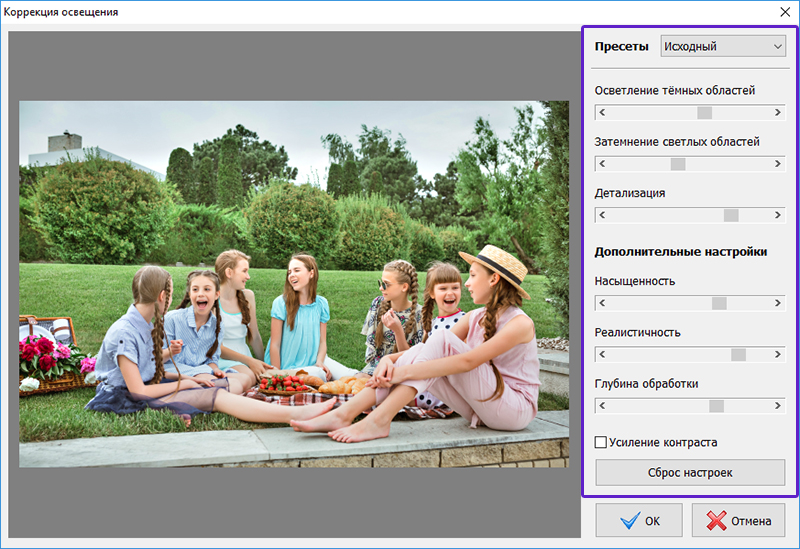Click left arrow of Детализация slider
The image size is (800, 549).
click(x=602, y=215)
